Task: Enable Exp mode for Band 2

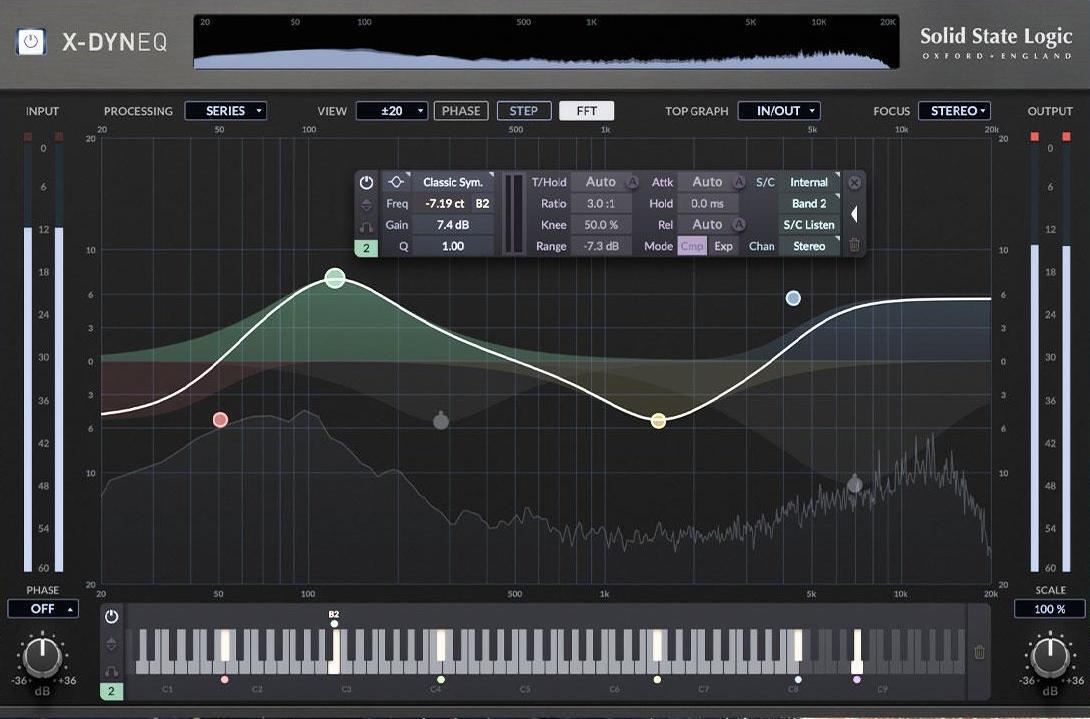Action: point(723,246)
